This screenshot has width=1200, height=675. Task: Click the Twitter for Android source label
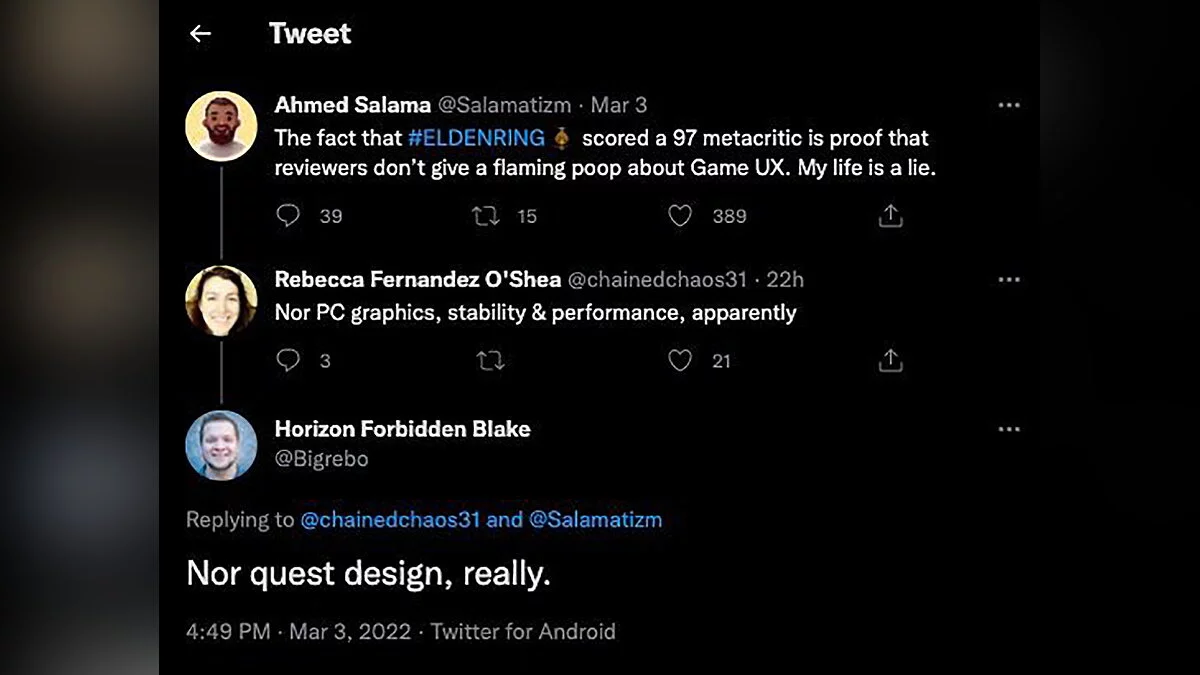[523, 632]
